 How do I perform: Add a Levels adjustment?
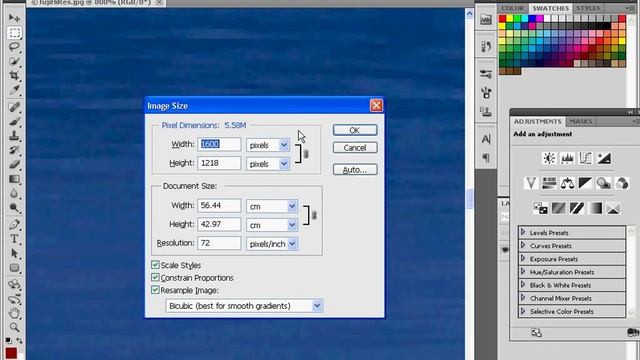point(567,158)
